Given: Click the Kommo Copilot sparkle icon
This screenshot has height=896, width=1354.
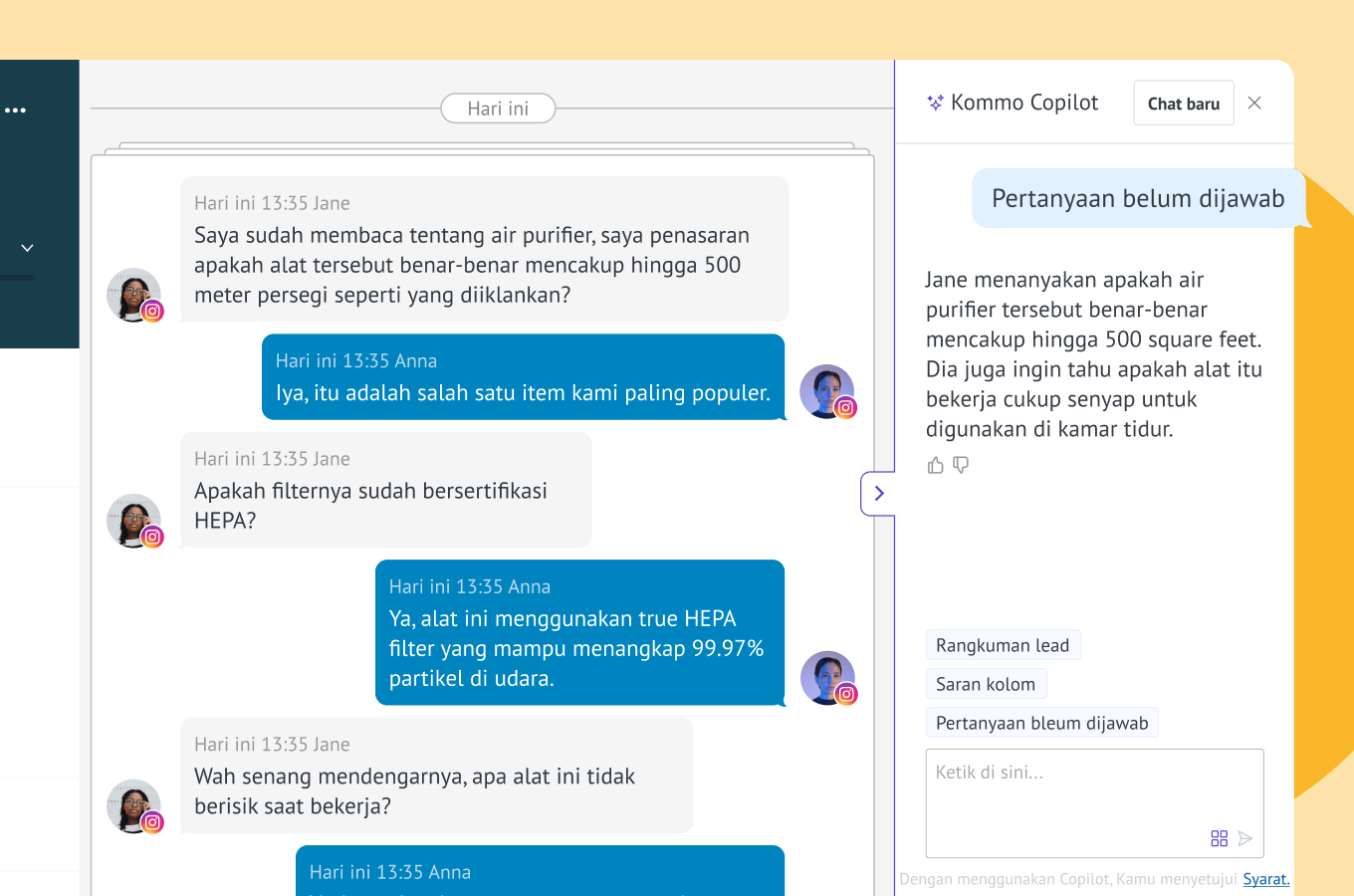Looking at the screenshot, I should (x=935, y=103).
